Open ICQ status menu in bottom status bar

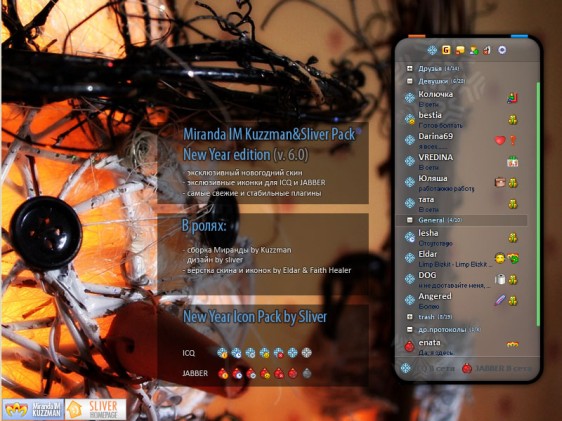[429, 368]
